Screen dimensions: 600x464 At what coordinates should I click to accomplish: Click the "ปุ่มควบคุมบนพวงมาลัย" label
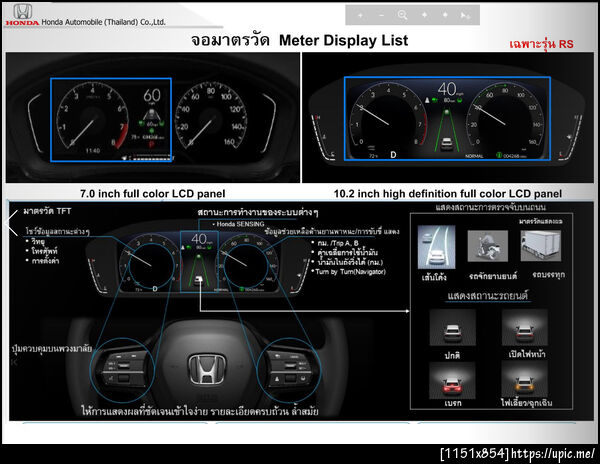tap(52, 348)
